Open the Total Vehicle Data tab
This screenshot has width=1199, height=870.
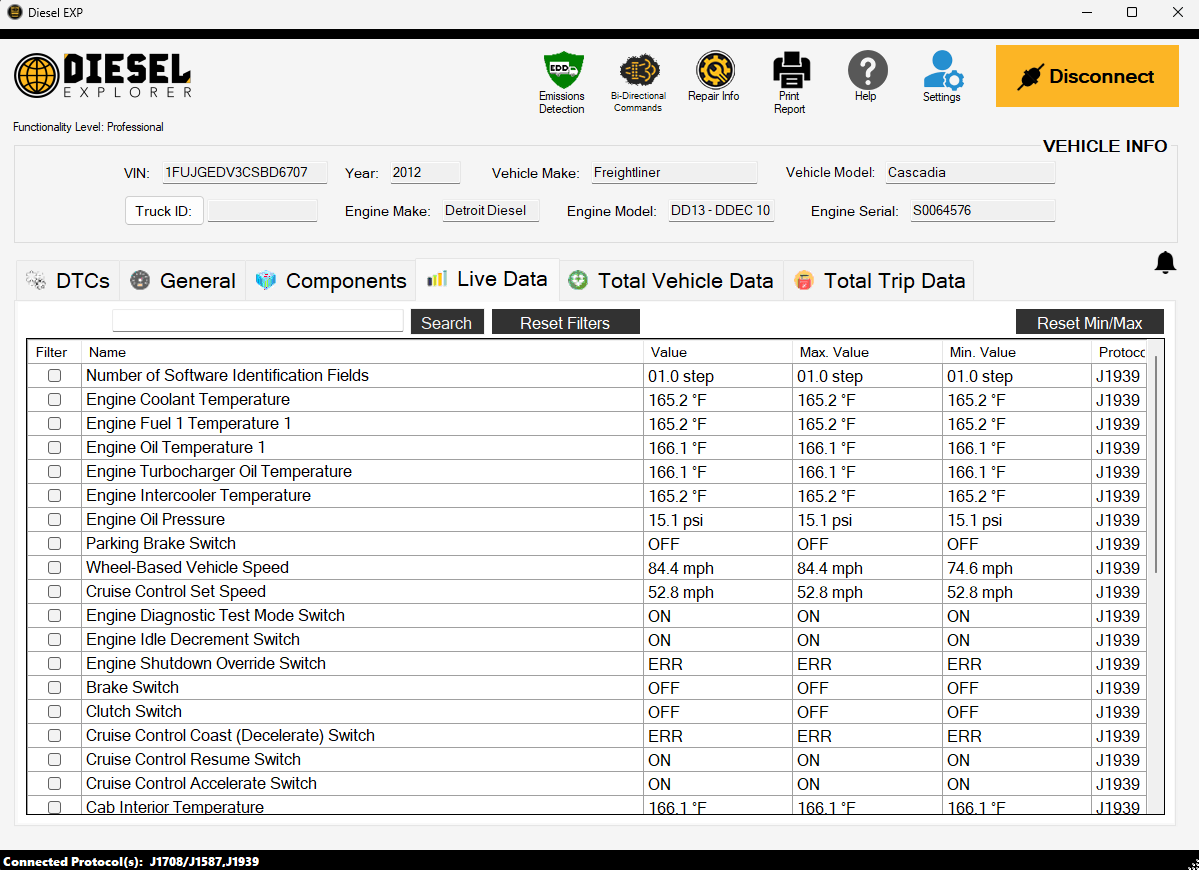click(671, 281)
